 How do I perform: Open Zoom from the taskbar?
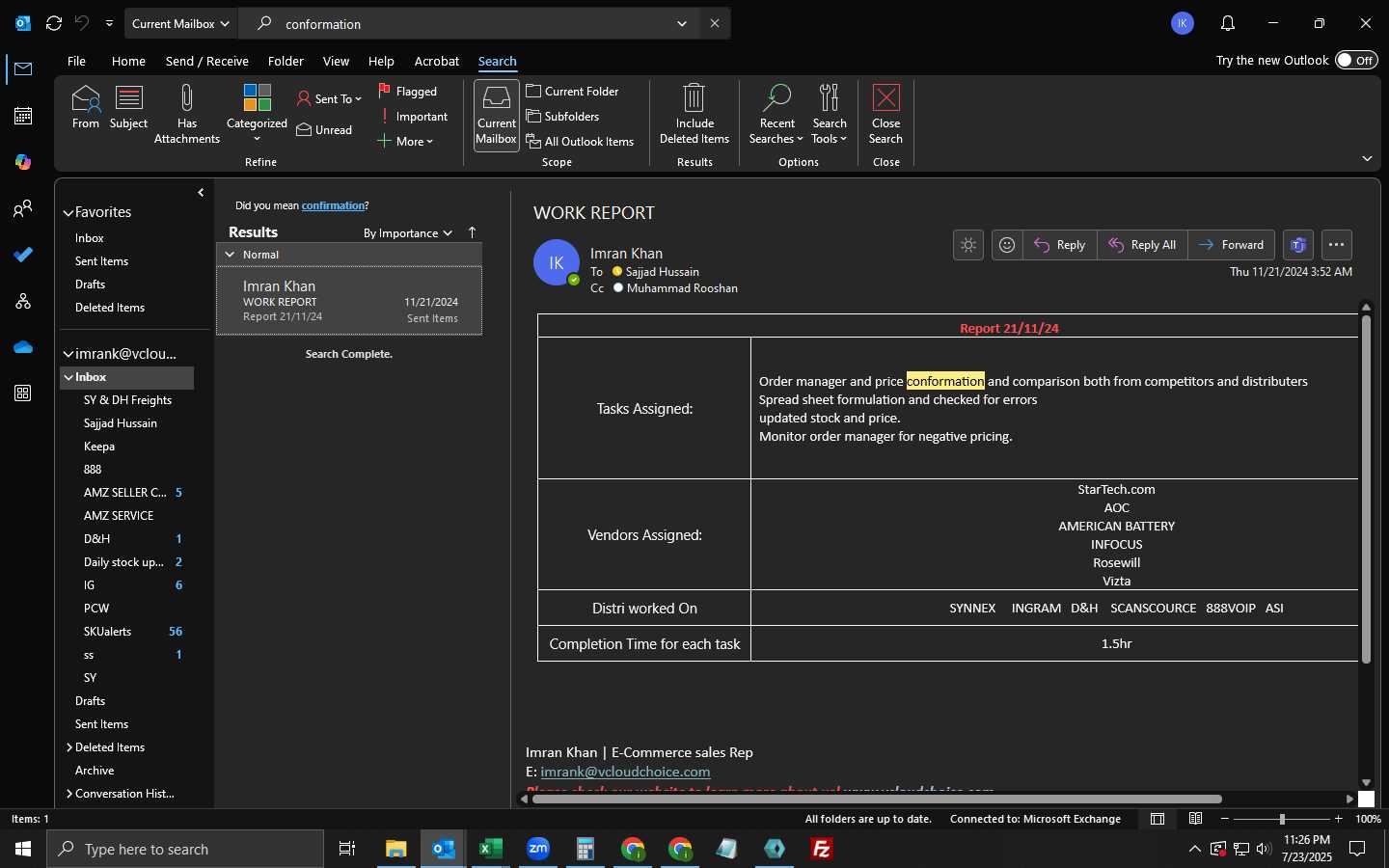click(x=538, y=849)
